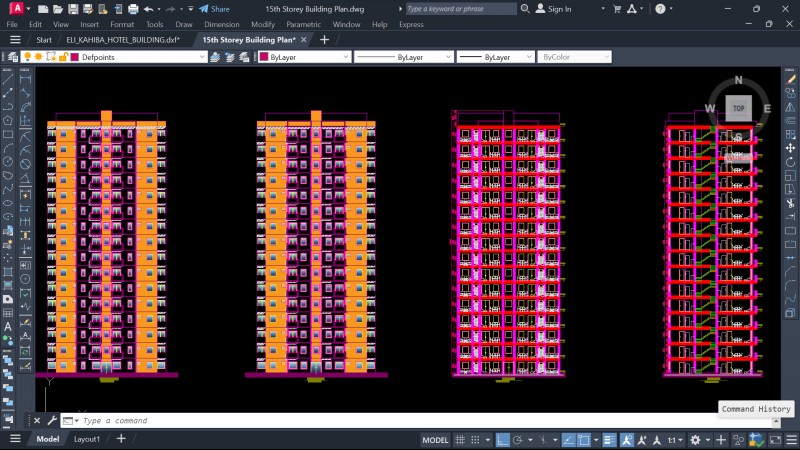Screen dimensions: 800x450
Task: Open the Layer Properties Manager icon
Action: click(13, 57)
